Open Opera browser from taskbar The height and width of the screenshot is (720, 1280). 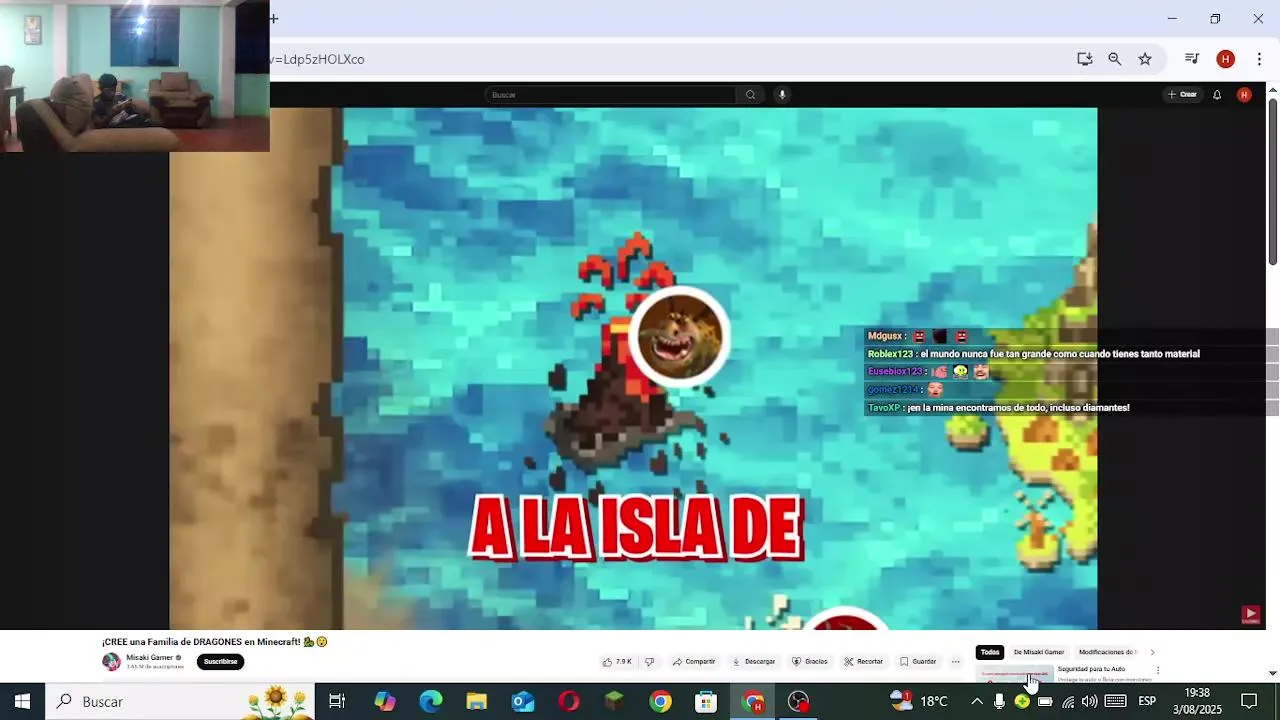(x=569, y=701)
